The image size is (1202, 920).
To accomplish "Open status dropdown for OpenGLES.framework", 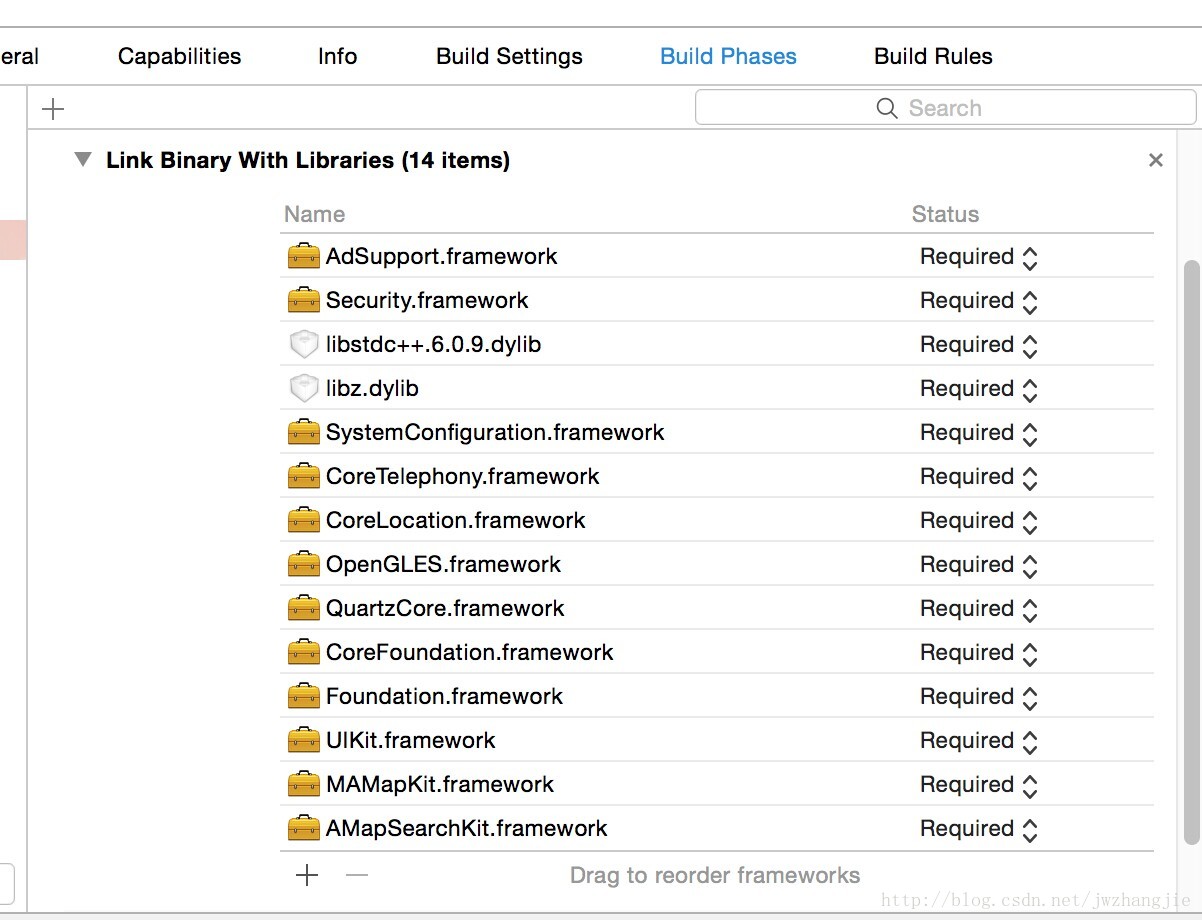I will coord(979,565).
